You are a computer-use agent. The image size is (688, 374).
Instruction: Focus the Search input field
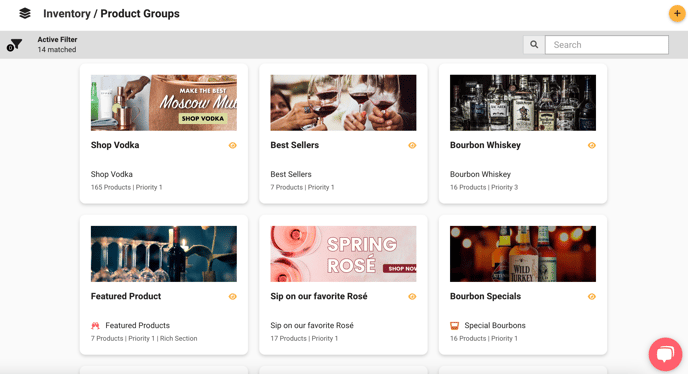607,45
